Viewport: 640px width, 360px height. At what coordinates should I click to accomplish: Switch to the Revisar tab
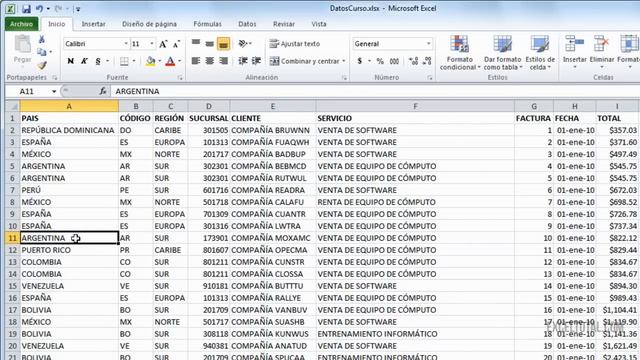(x=284, y=24)
